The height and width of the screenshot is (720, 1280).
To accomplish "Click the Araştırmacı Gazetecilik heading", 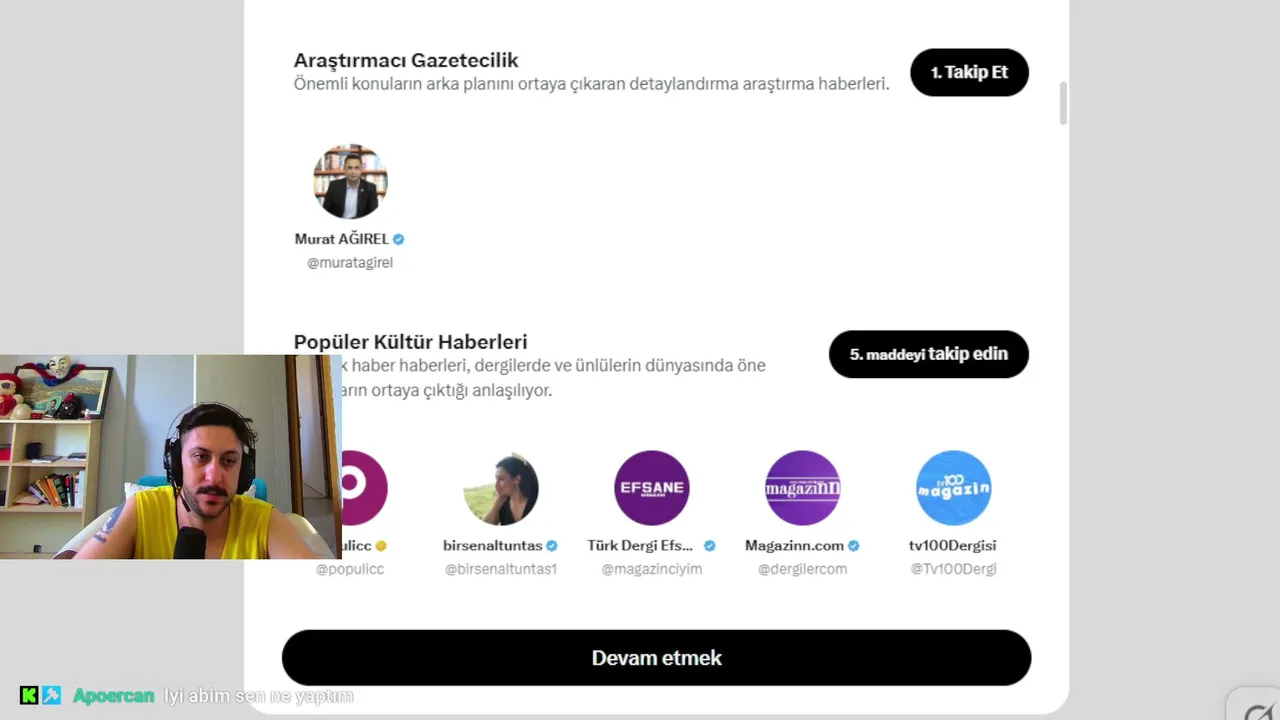I will [406, 60].
